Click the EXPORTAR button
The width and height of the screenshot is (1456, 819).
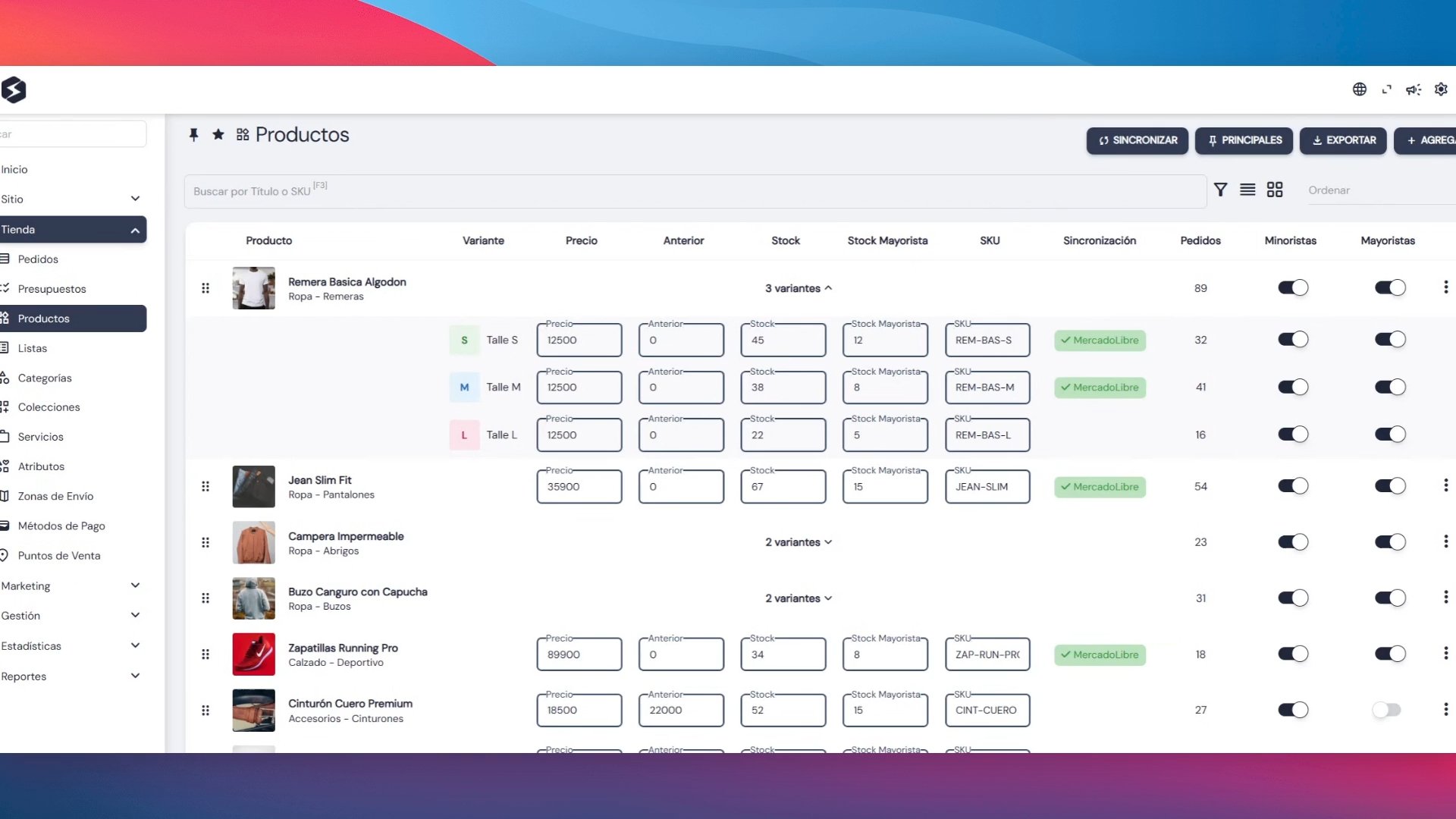(1343, 140)
